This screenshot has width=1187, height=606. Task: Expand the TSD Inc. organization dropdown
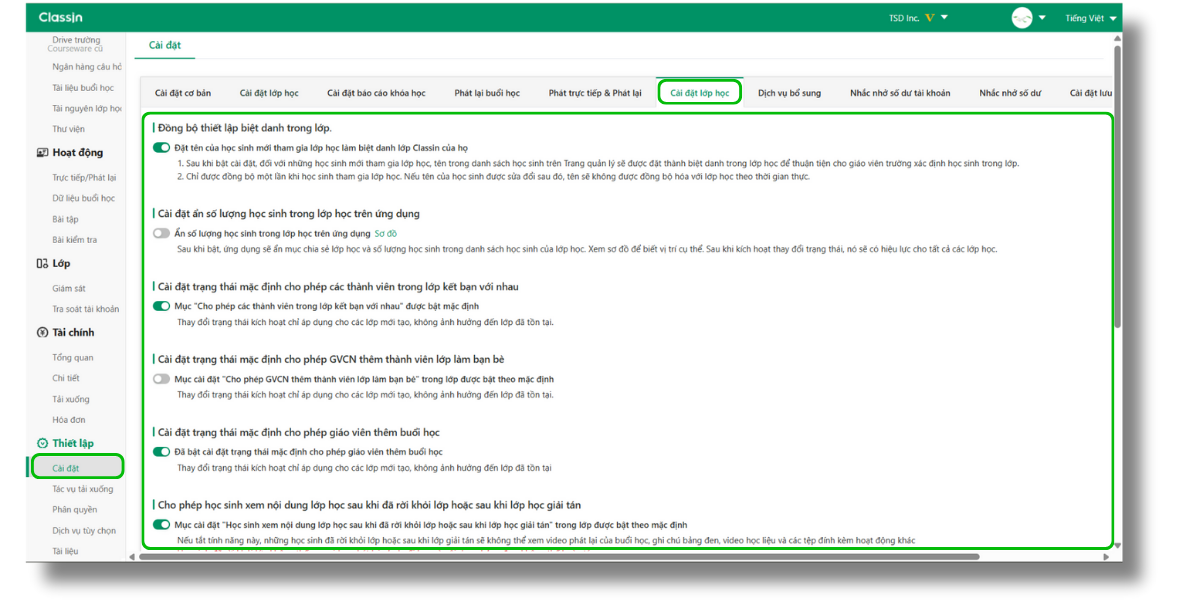click(x=944, y=18)
